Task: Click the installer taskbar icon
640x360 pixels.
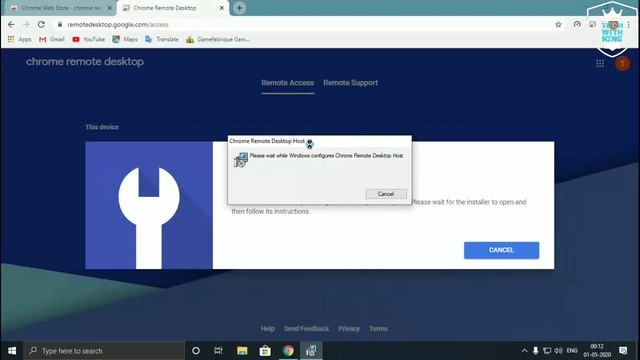Action: coord(311,351)
